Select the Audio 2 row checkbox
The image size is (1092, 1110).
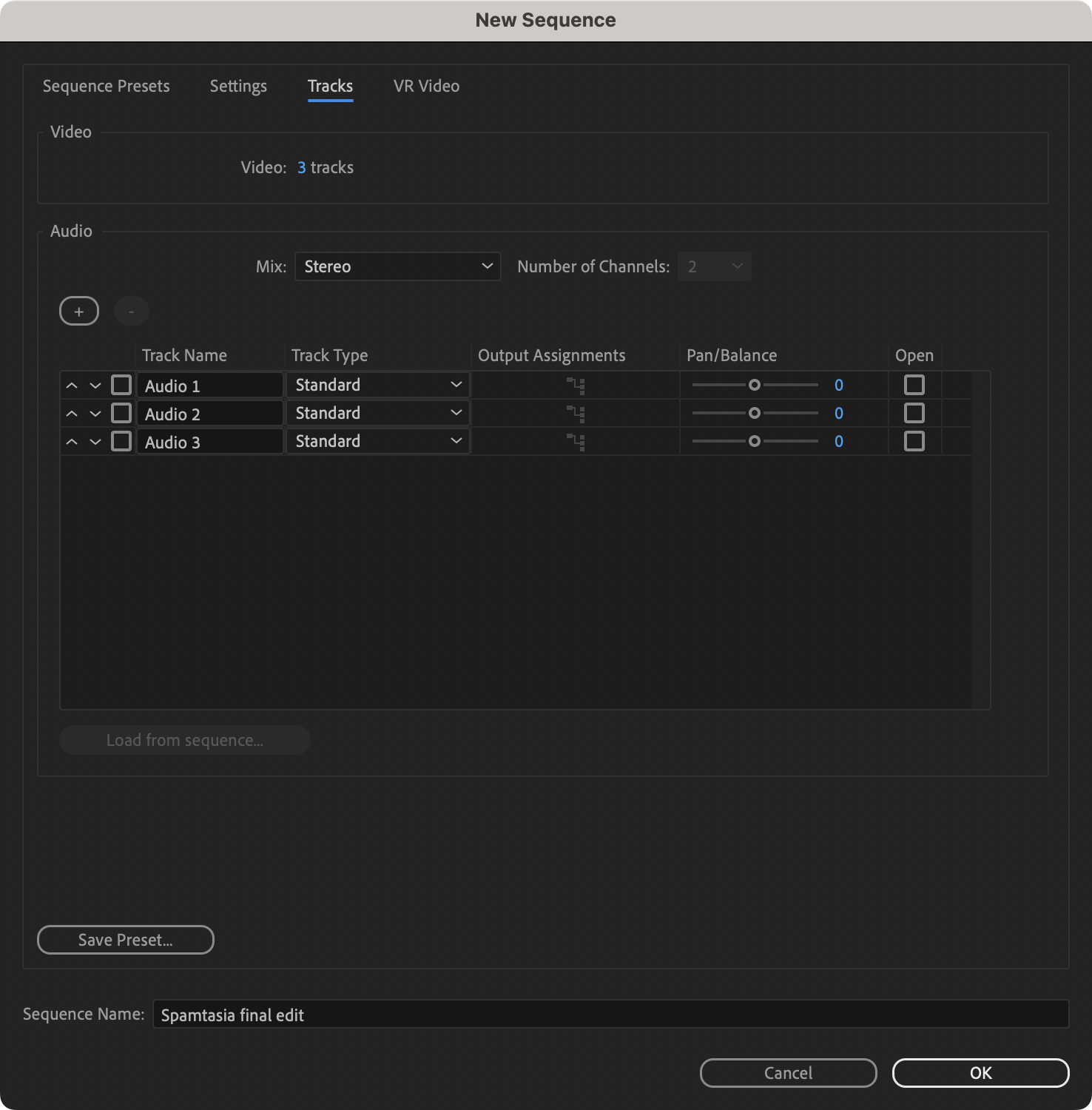pyautogui.click(x=121, y=413)
